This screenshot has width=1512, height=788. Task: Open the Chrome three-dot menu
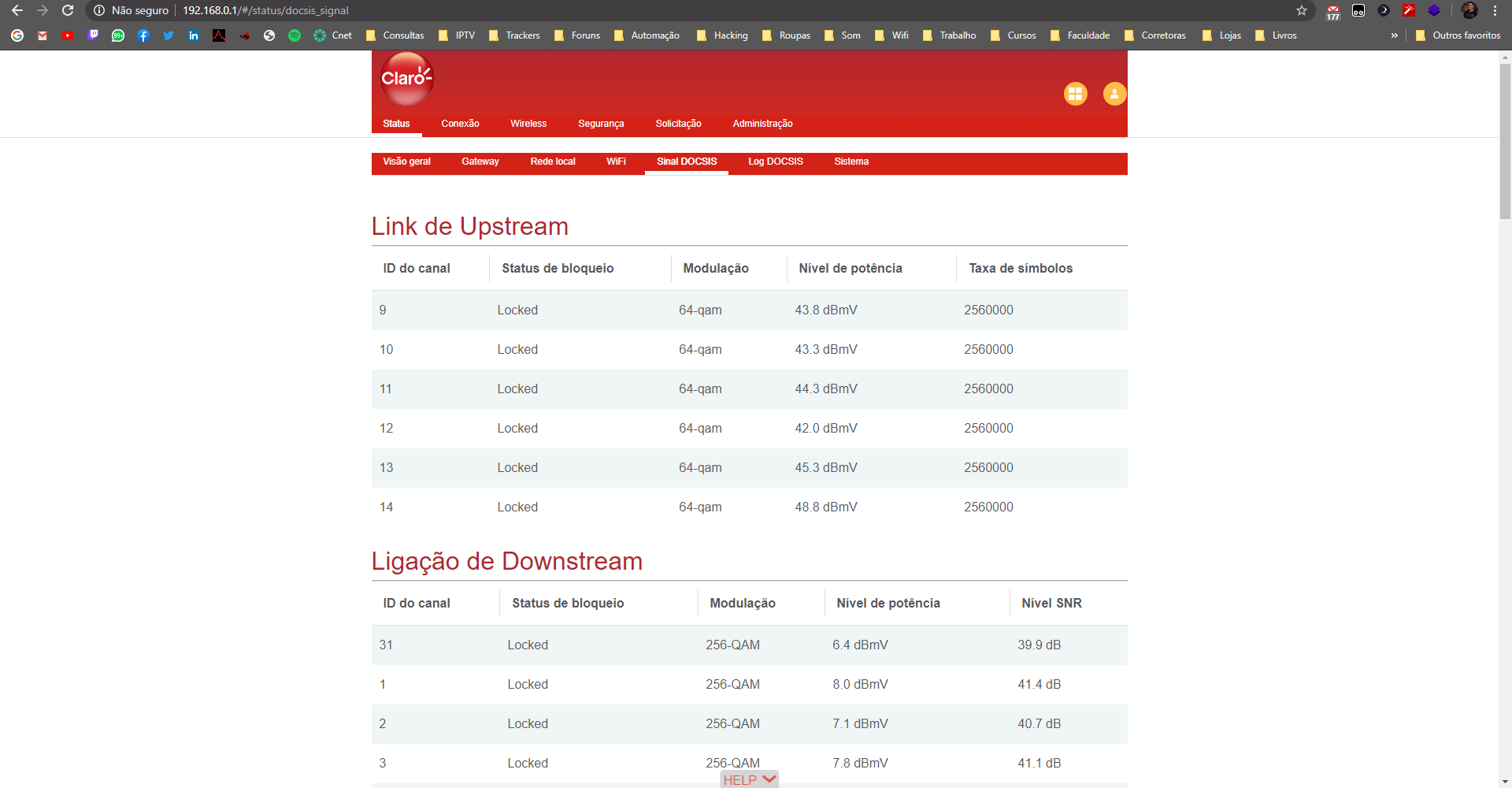pyautogui.click(x=1495, y=10)
